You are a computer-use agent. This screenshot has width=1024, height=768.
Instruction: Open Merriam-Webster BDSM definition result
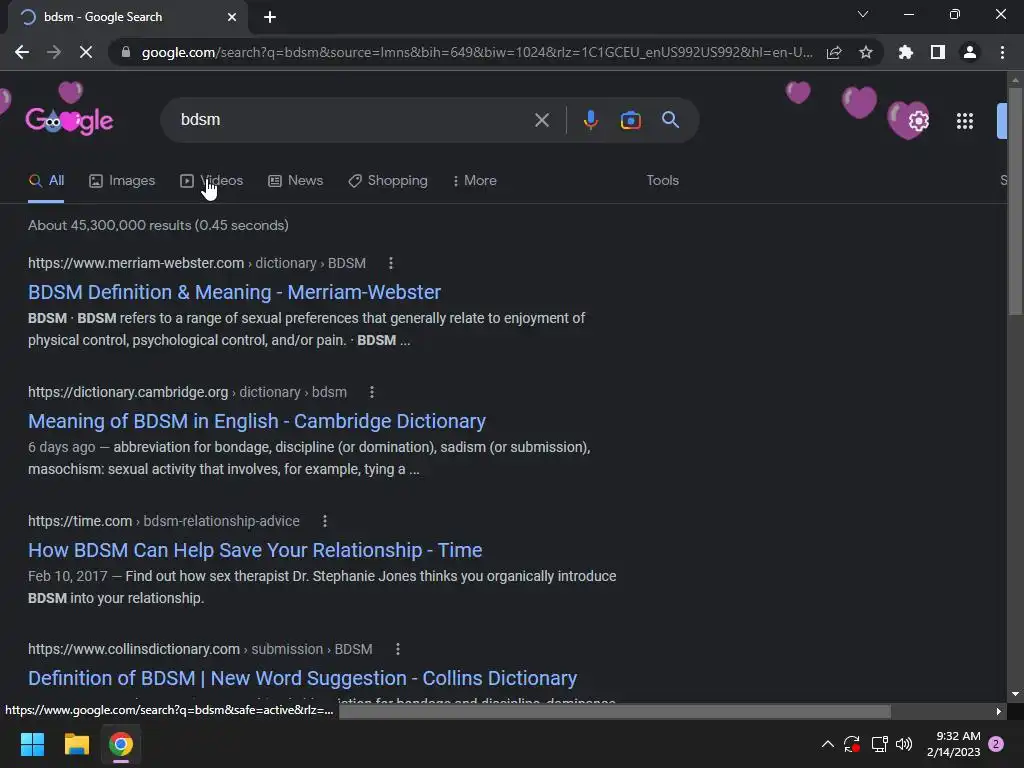tap(234, 292)
